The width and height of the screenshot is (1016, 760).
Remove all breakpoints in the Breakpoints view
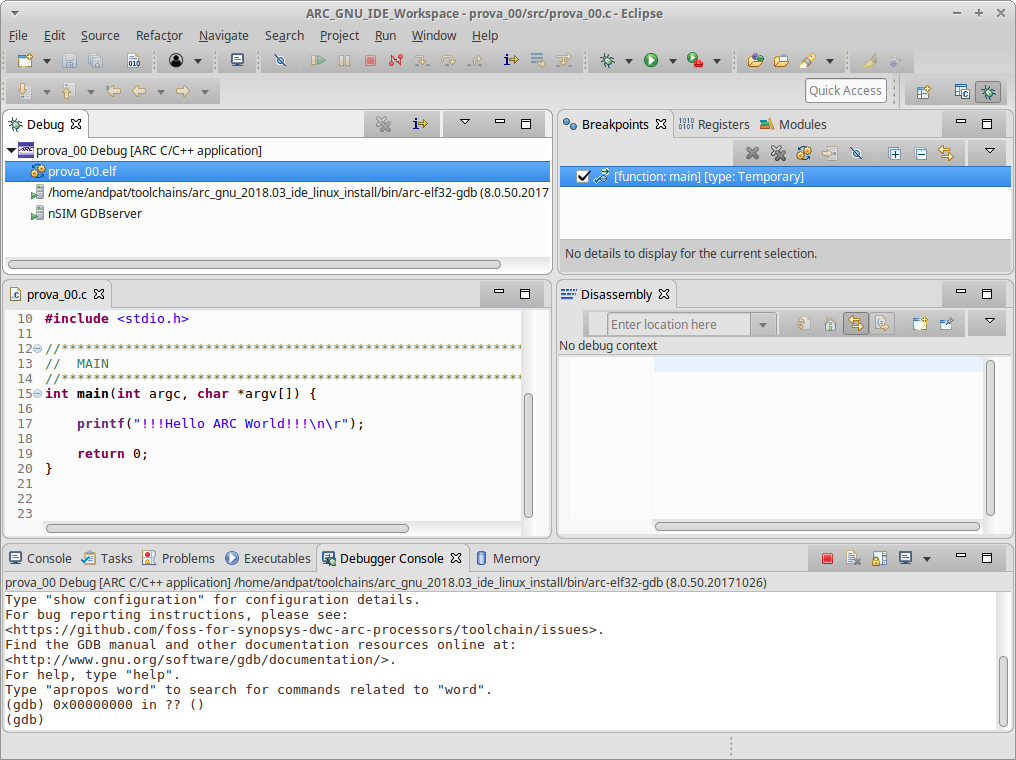coord(777,153)
